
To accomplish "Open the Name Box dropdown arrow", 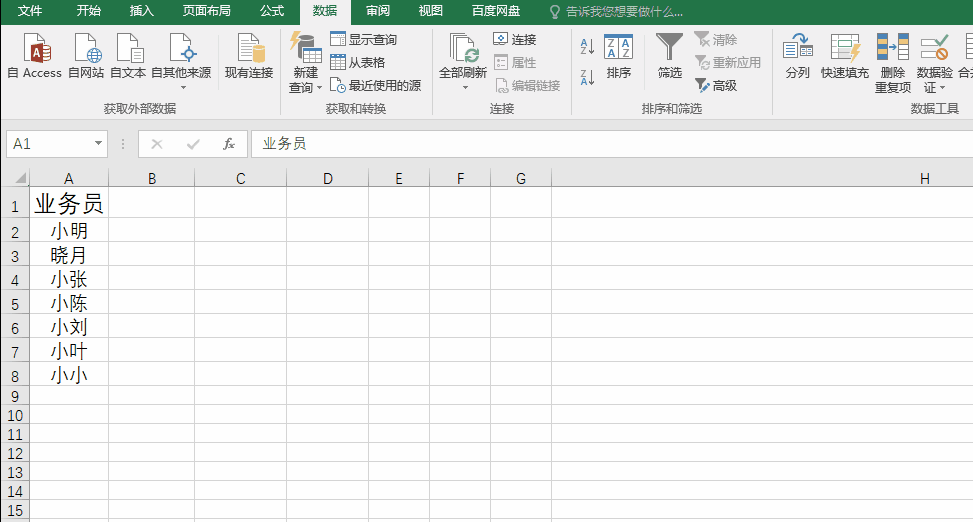I will [98, 143].
